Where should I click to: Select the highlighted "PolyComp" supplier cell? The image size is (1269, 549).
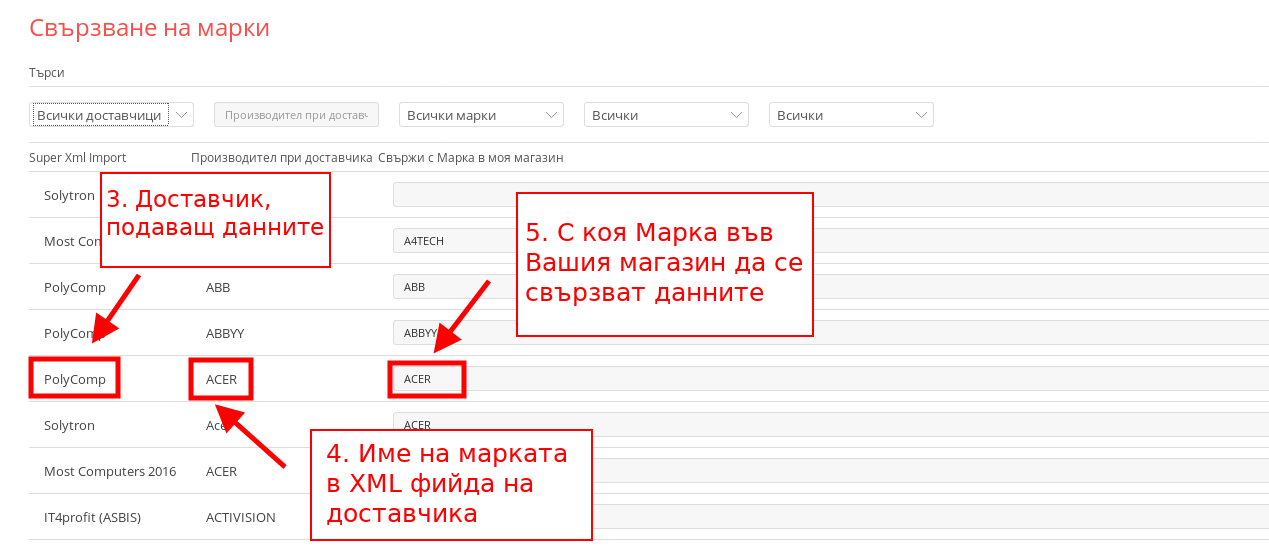click(75, 379)
